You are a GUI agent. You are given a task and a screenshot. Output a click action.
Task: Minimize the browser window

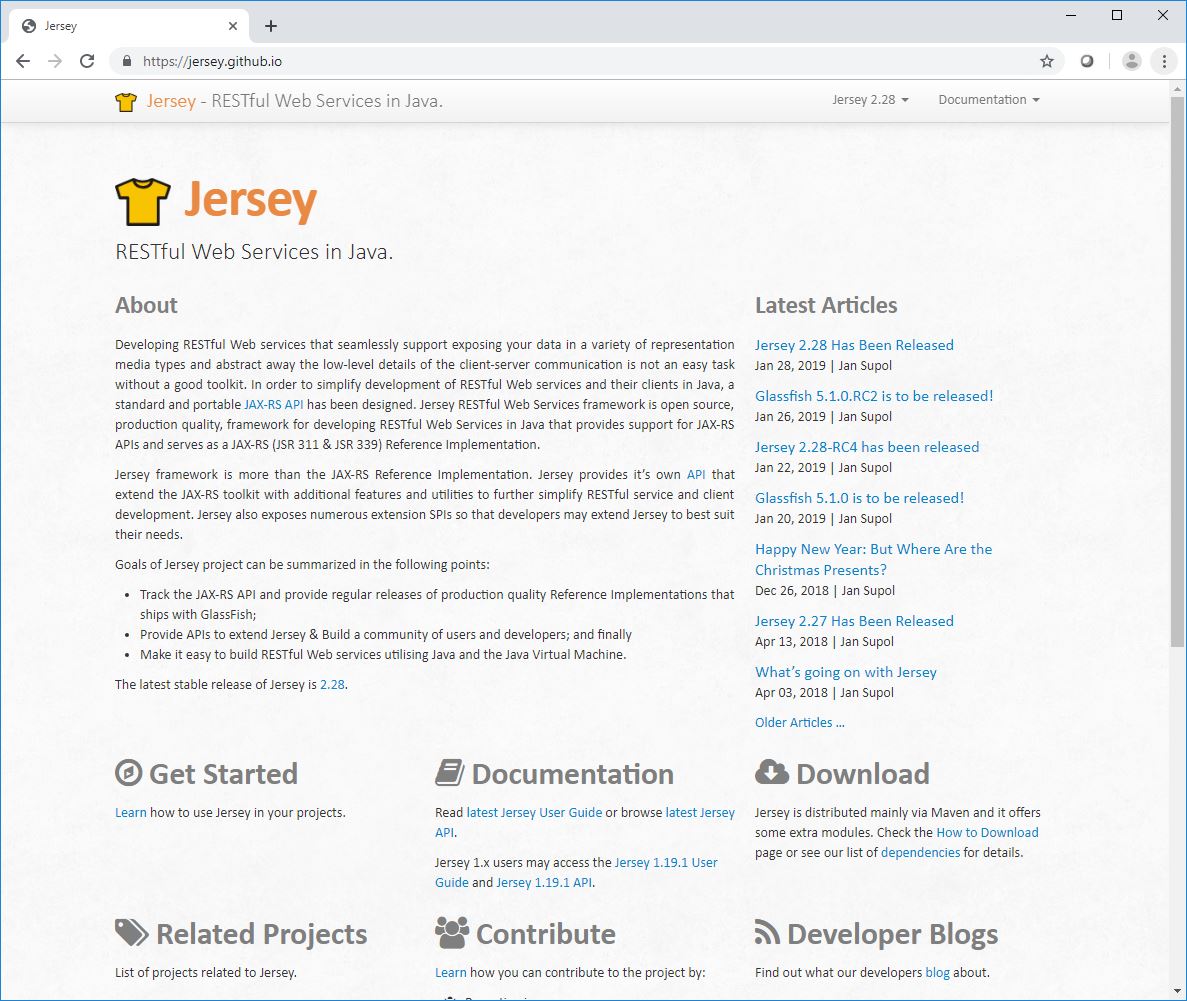click(x=1070, y=15)
